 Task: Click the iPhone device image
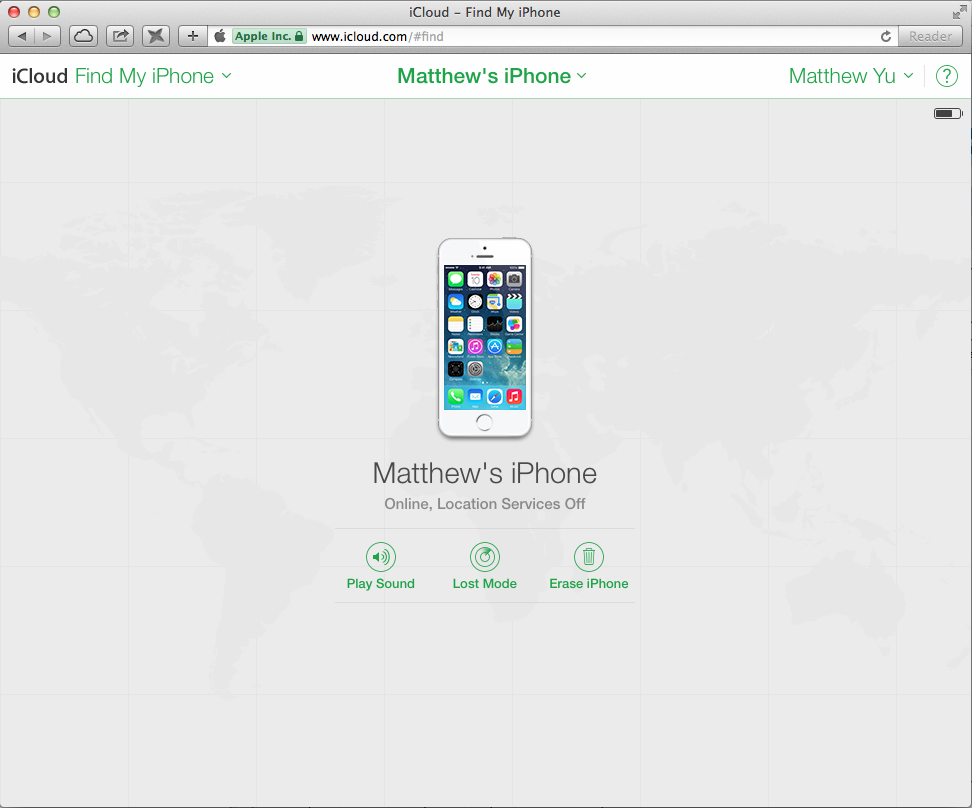[485, 337]
